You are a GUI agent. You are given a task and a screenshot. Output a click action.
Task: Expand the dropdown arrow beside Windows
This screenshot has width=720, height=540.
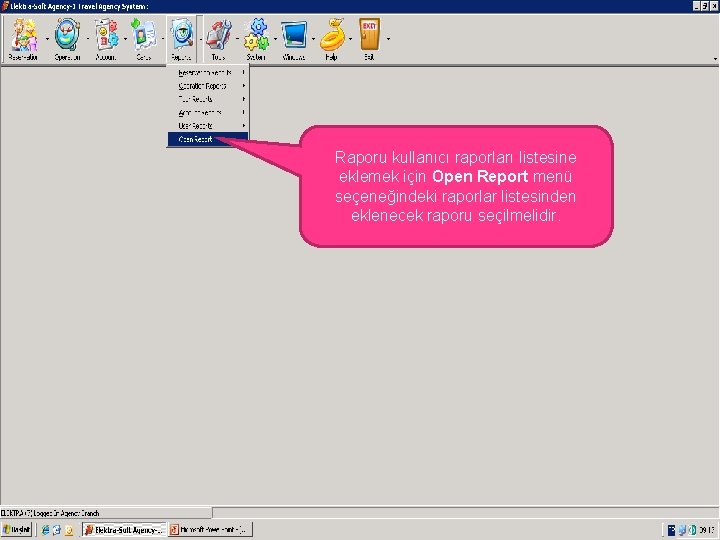313,39
